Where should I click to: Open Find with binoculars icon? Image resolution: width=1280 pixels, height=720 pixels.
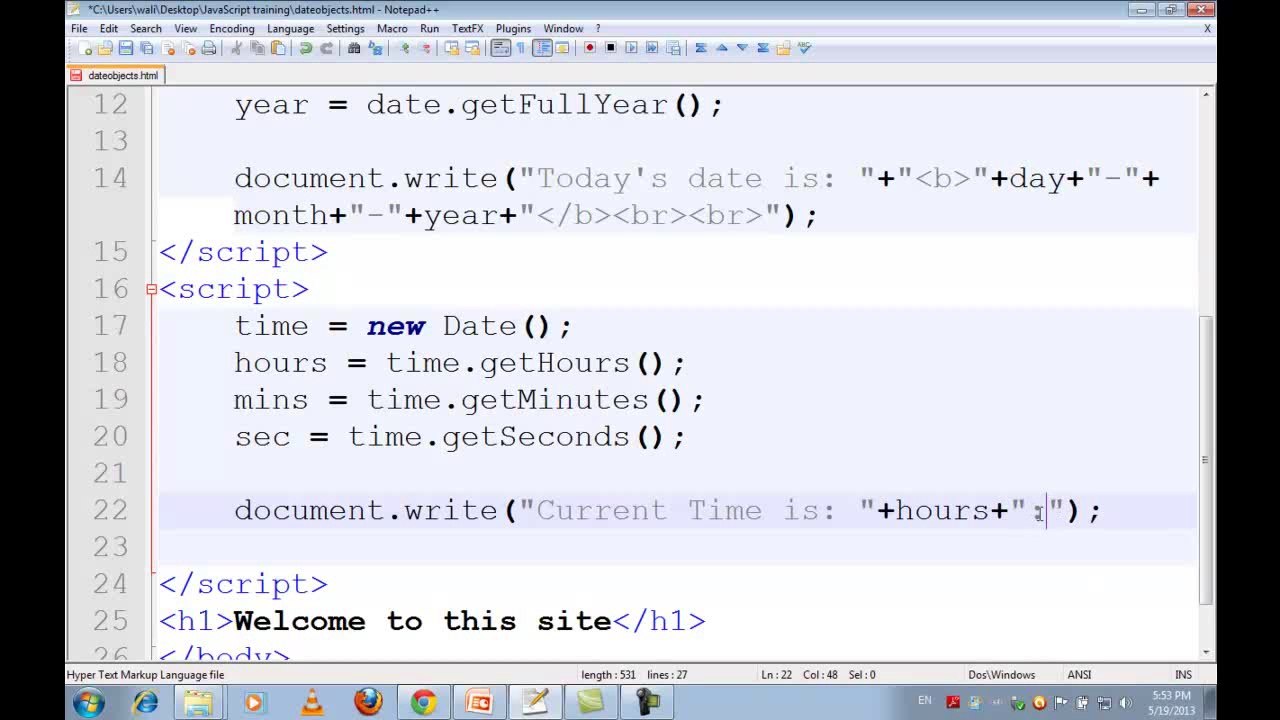354,48
